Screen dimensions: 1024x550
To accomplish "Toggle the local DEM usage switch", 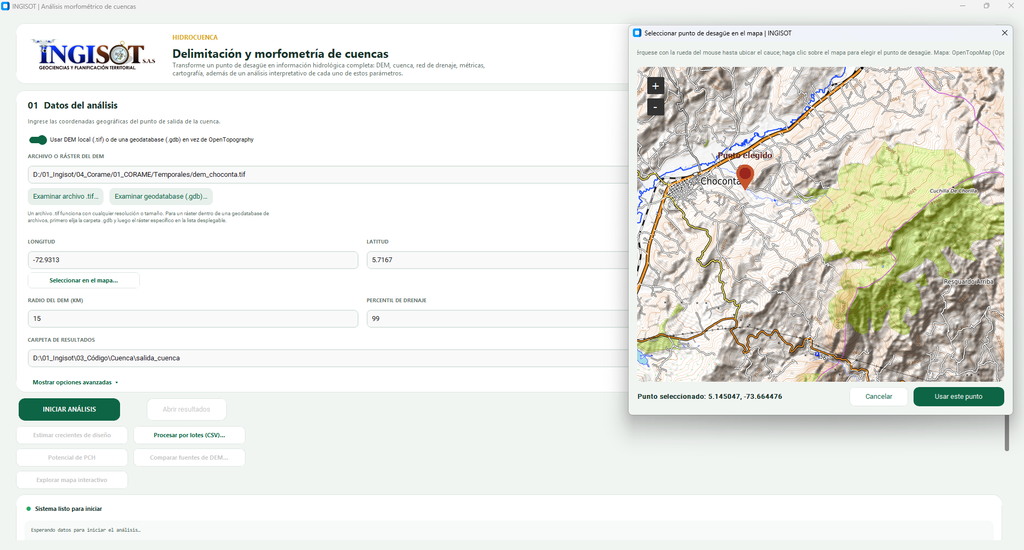I will coord(38,139).
